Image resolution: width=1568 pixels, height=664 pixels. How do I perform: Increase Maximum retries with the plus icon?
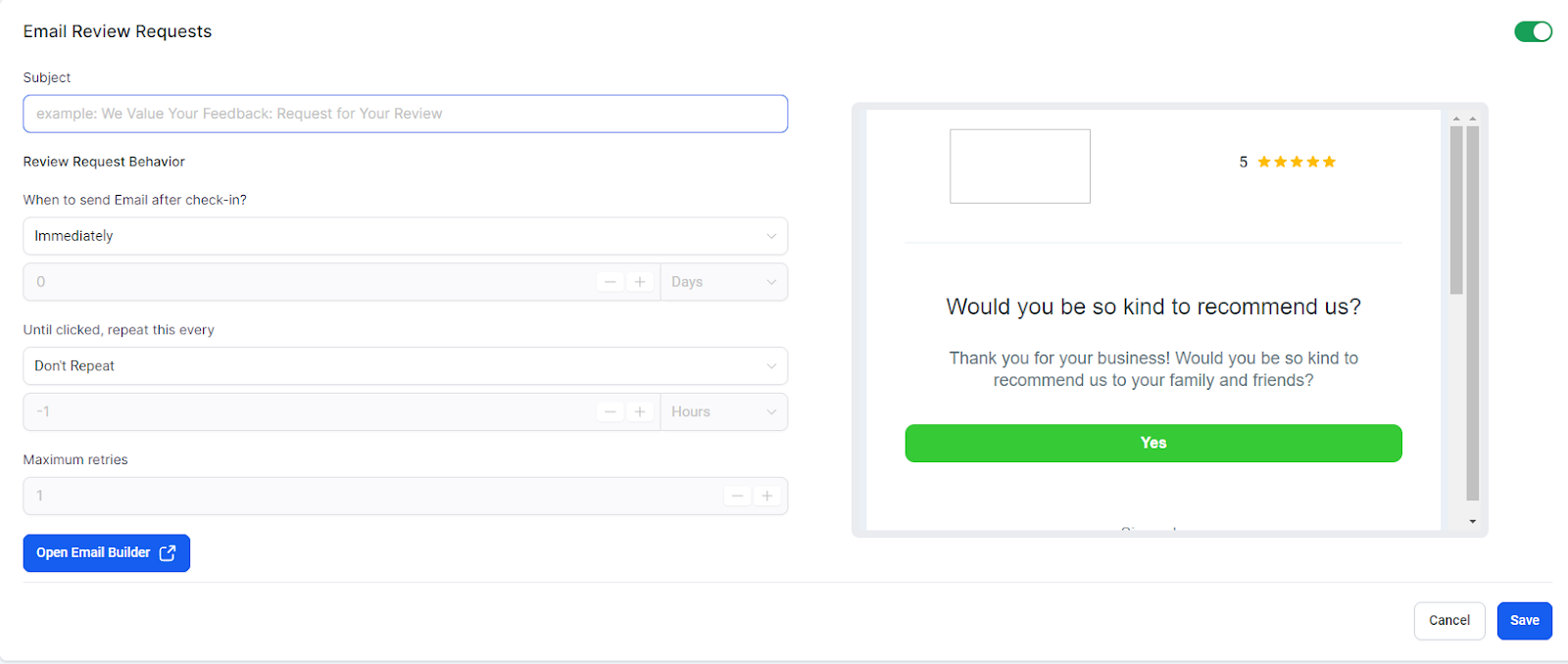tap(767, 497)
